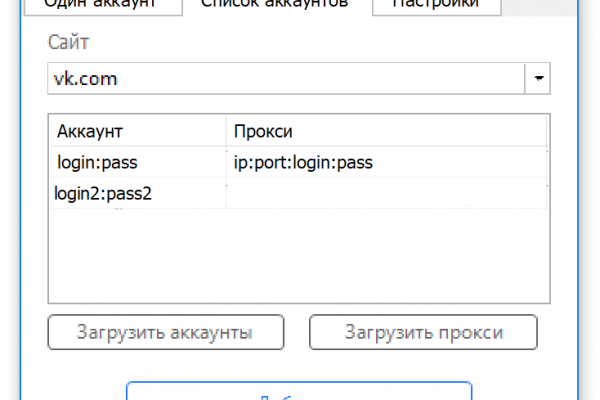Select the ip:port:login:pass proxy cell
Viewport: 600px width, 400px height.
tap(386, 162)
